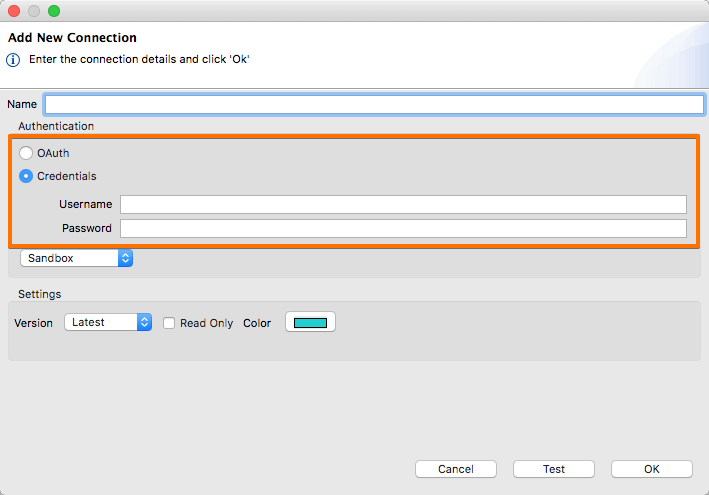Select the OAuth radio button

pyautogui.click(x=26, y=154)
